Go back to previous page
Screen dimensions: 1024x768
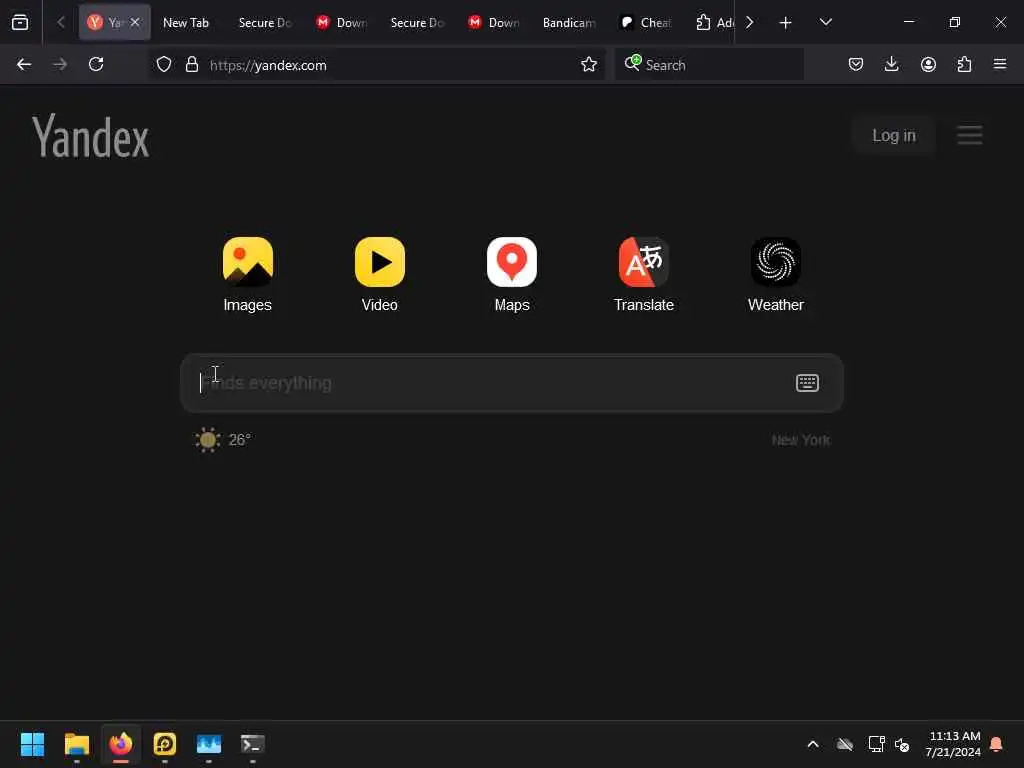24,64
